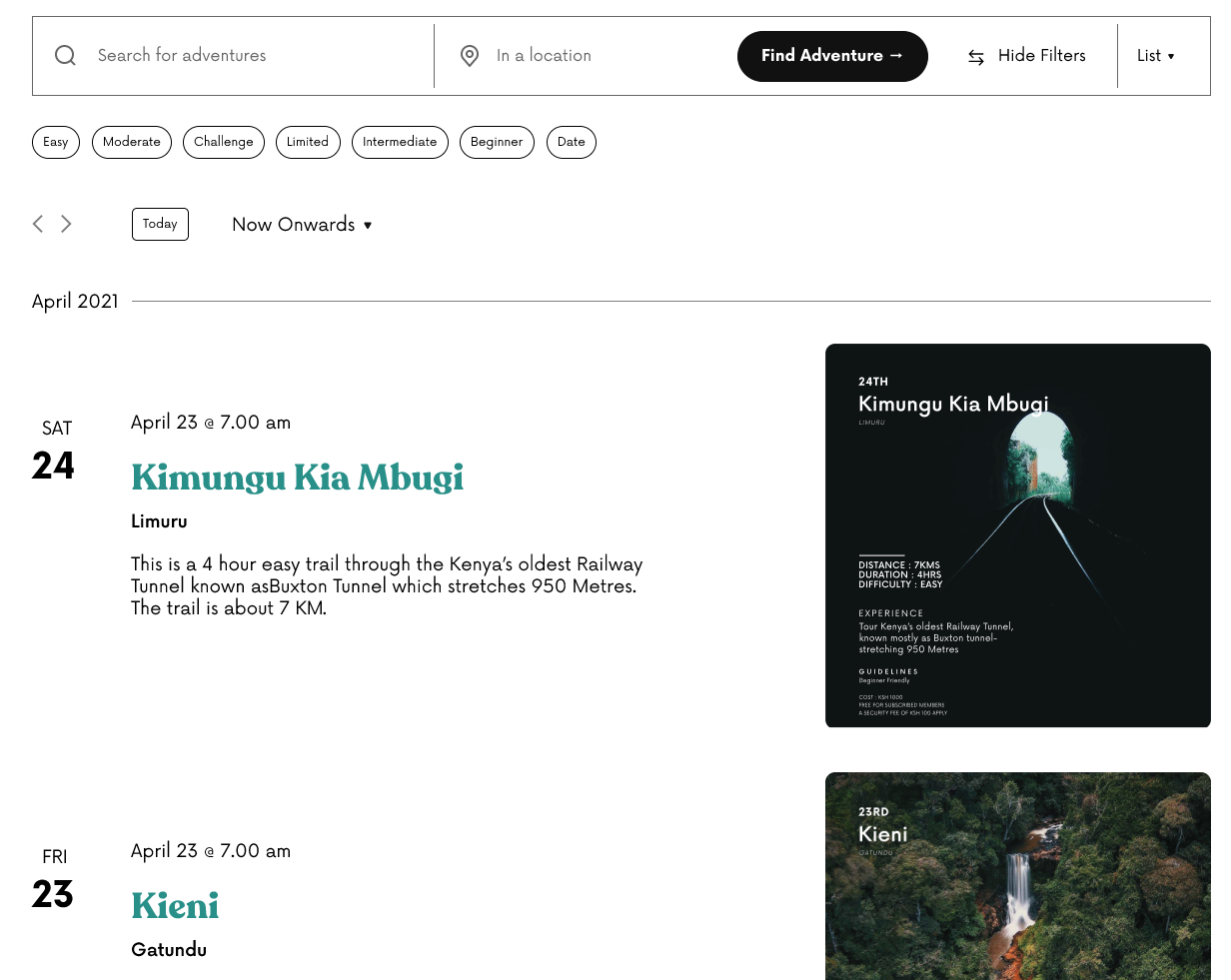Enable the Limited filter tag
1231x980 pixels.
[308, 142]
